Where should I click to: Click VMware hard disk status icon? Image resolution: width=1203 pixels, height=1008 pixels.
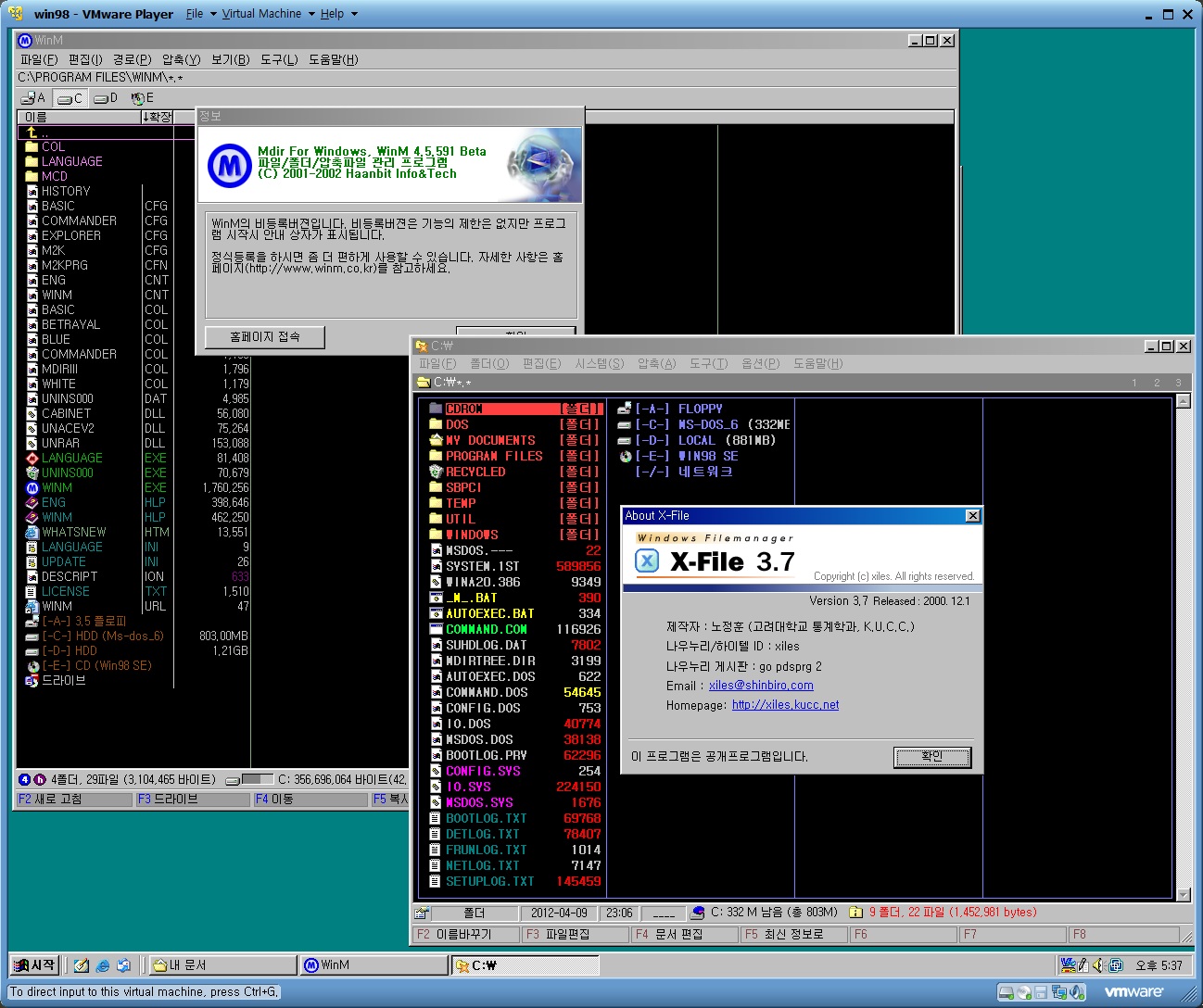(1006, 992)
